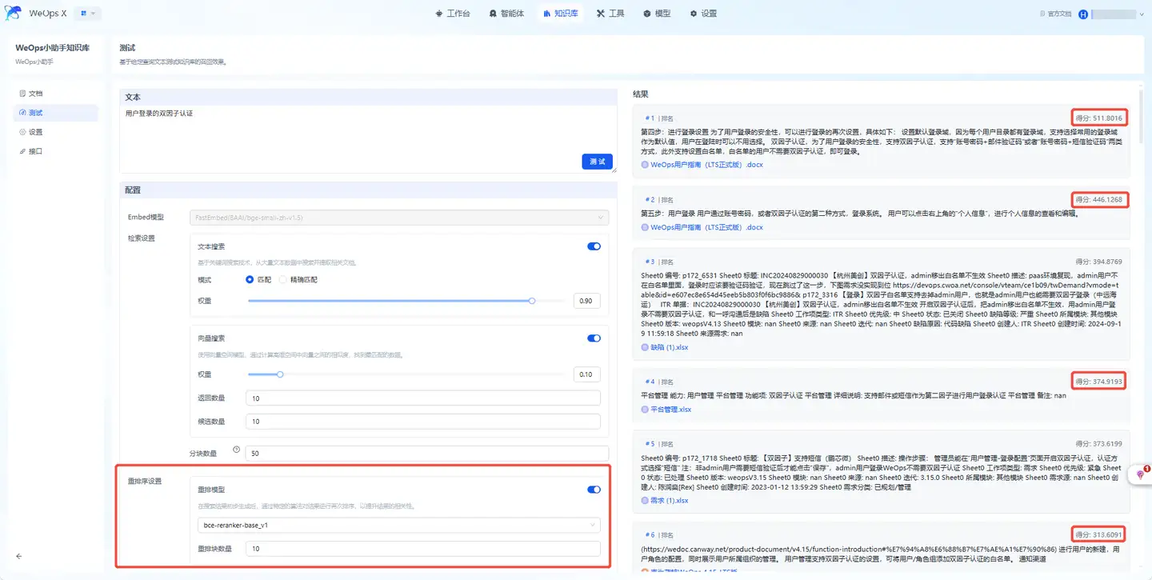
Task: Click the WeOps X dolphin logo
Action: [x=12, y=13]
